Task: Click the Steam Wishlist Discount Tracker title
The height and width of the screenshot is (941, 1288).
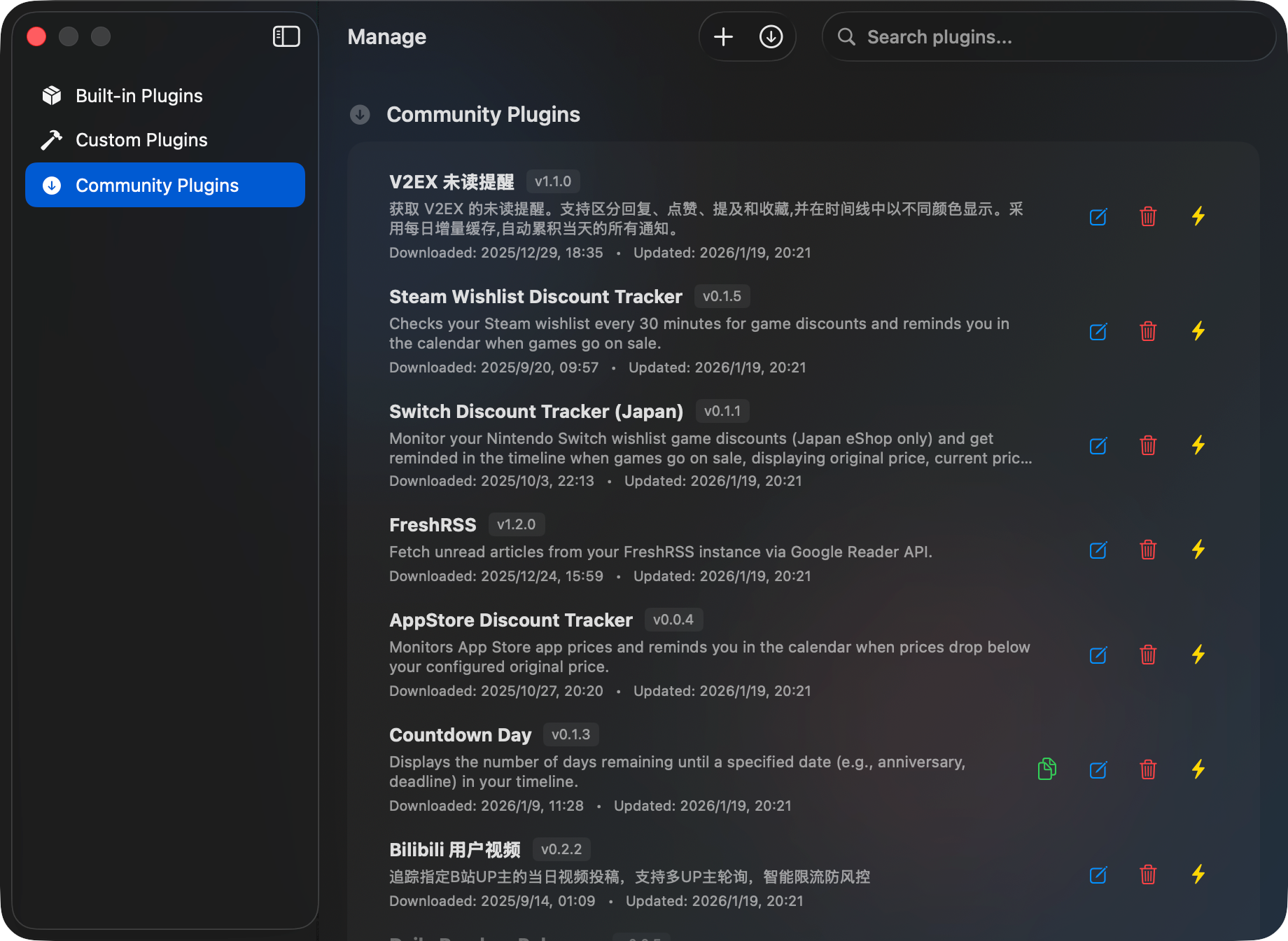Action: [535, 297]
